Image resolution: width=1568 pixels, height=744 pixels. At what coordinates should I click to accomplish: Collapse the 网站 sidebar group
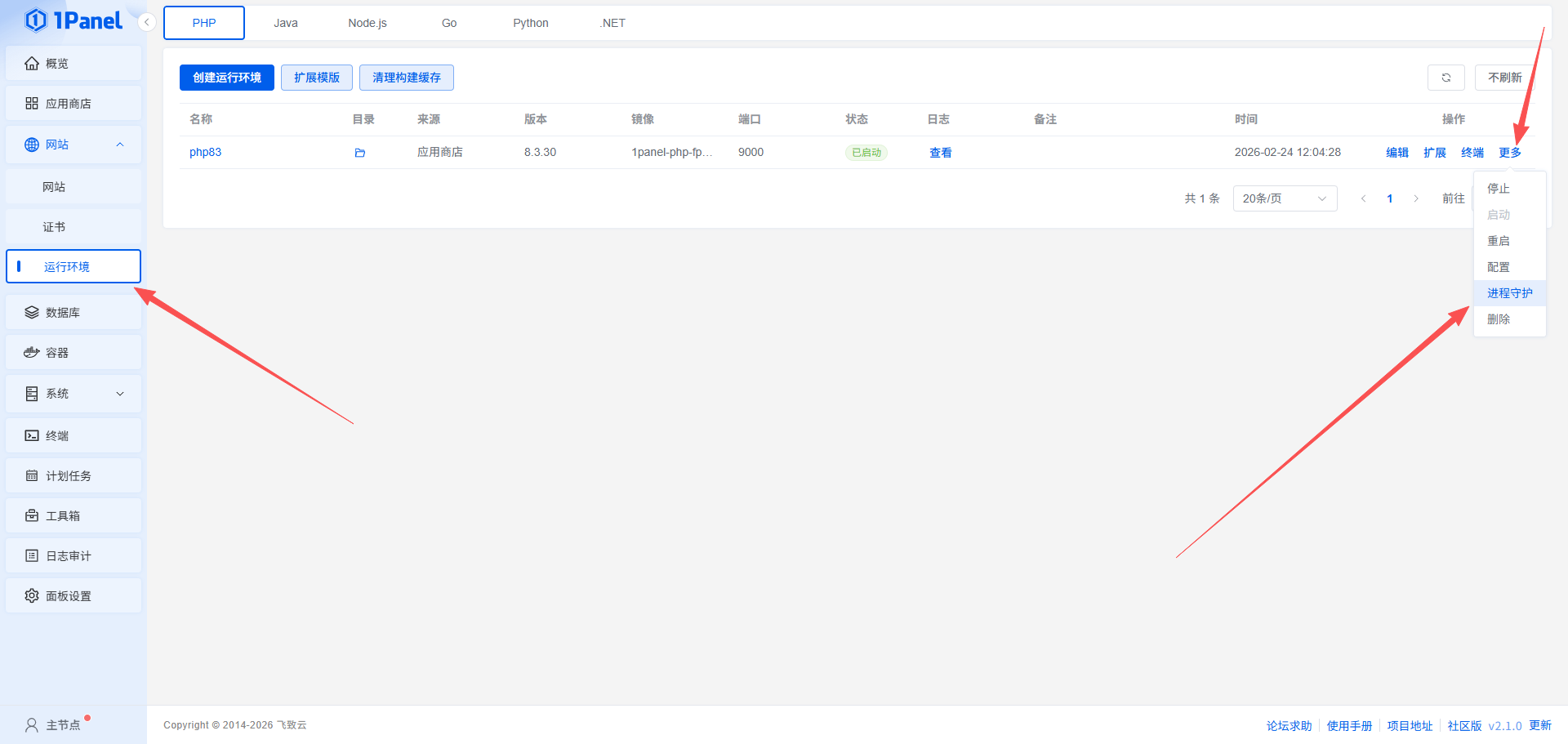[x=120, y=145]
